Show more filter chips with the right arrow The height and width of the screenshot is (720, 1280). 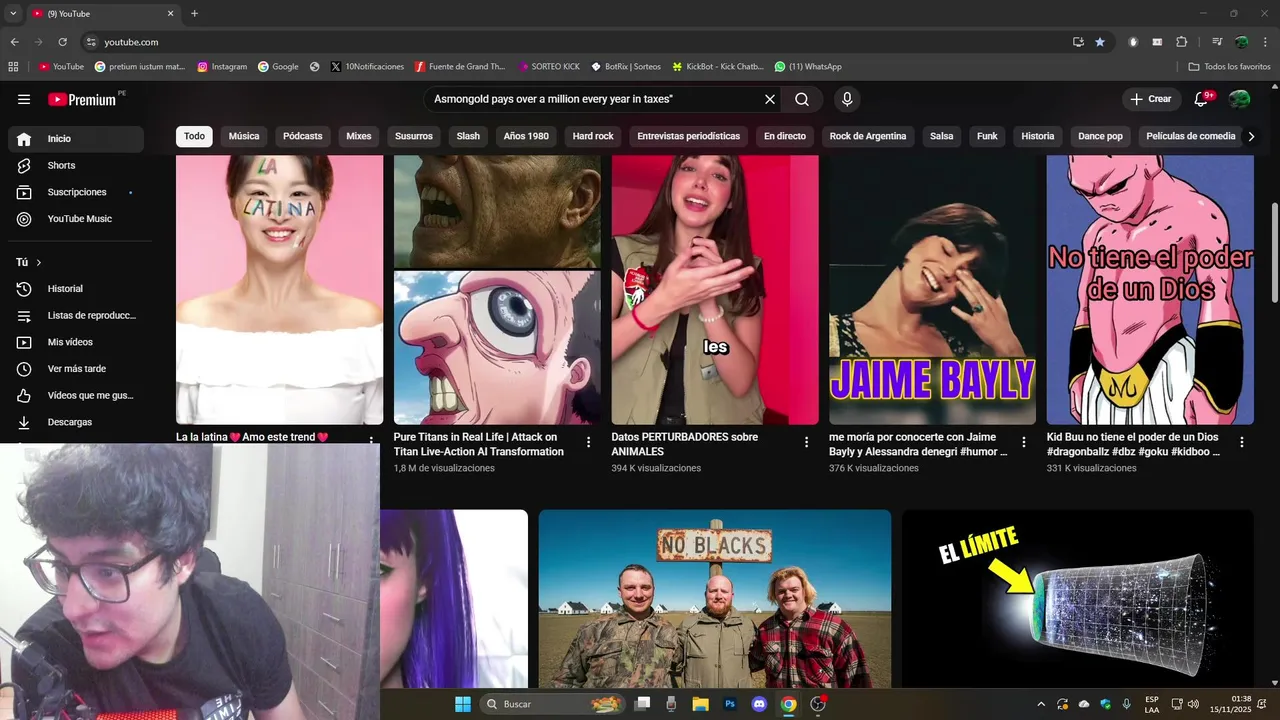(x=1250, y=137)
